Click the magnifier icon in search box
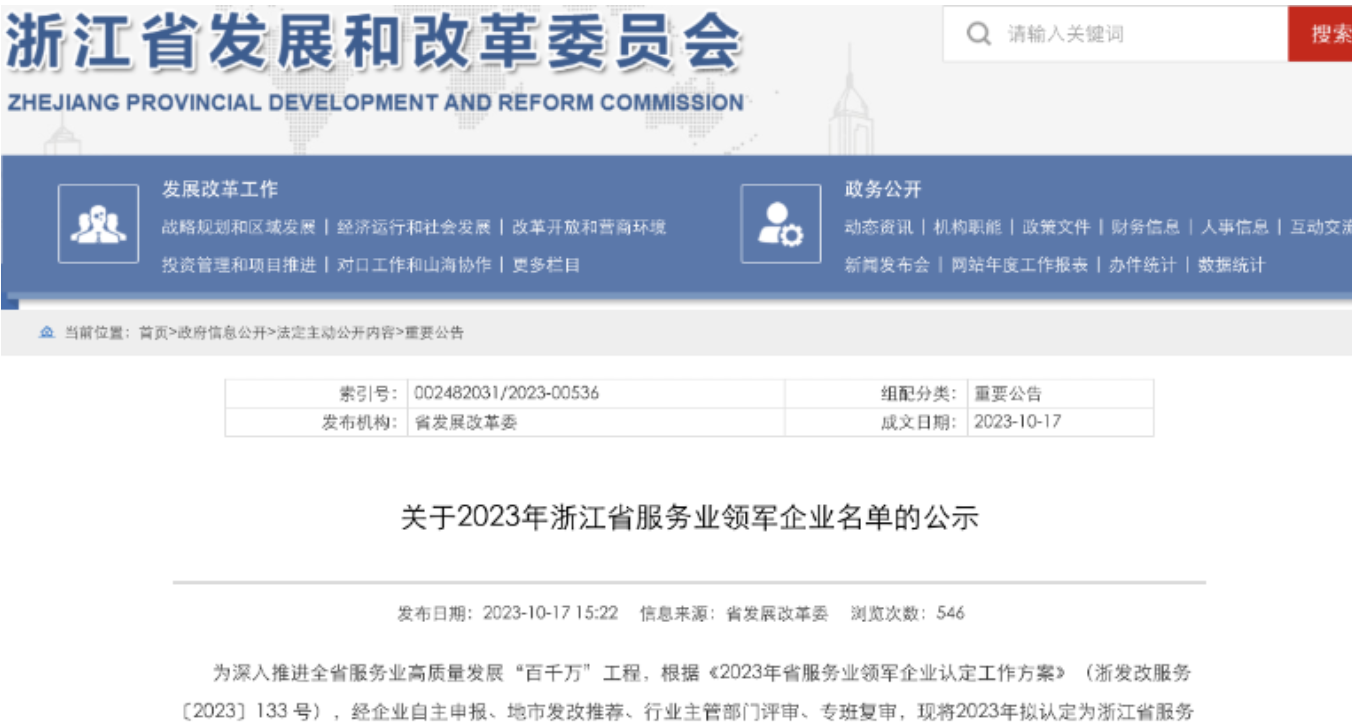This screenshot has width=1352, height=726. click(979, 34)
